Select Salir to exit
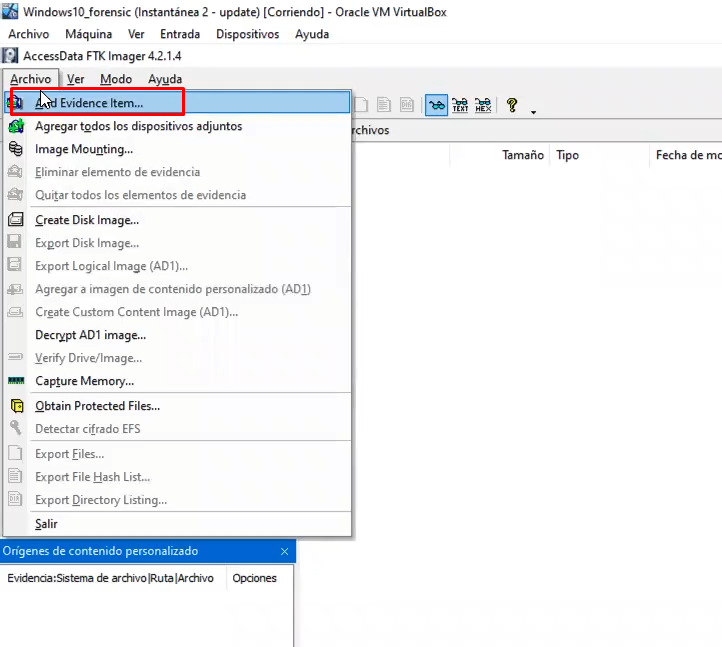Screen dimensions: 722x647 [177, 524]
